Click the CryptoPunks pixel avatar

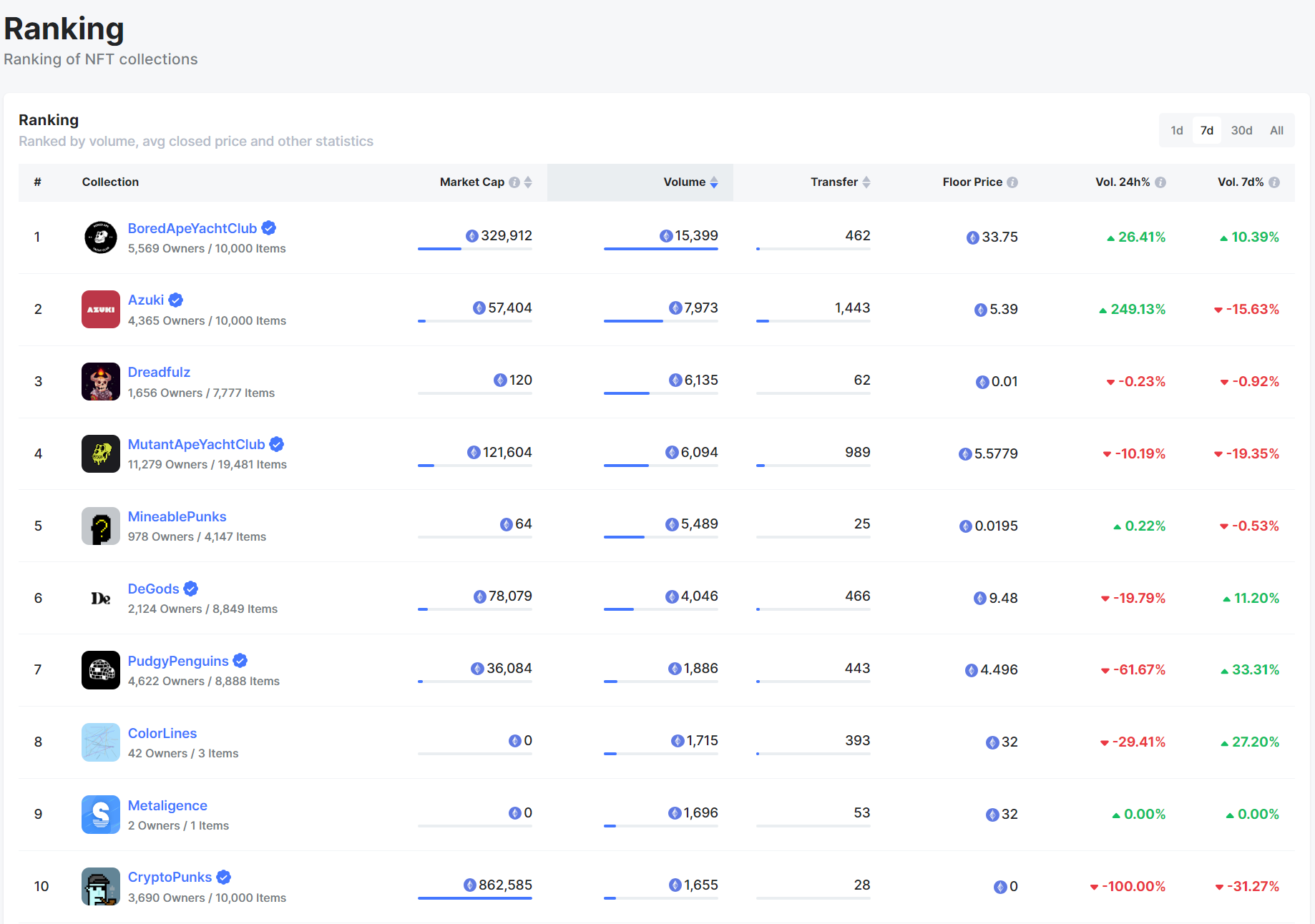(101, 886)
